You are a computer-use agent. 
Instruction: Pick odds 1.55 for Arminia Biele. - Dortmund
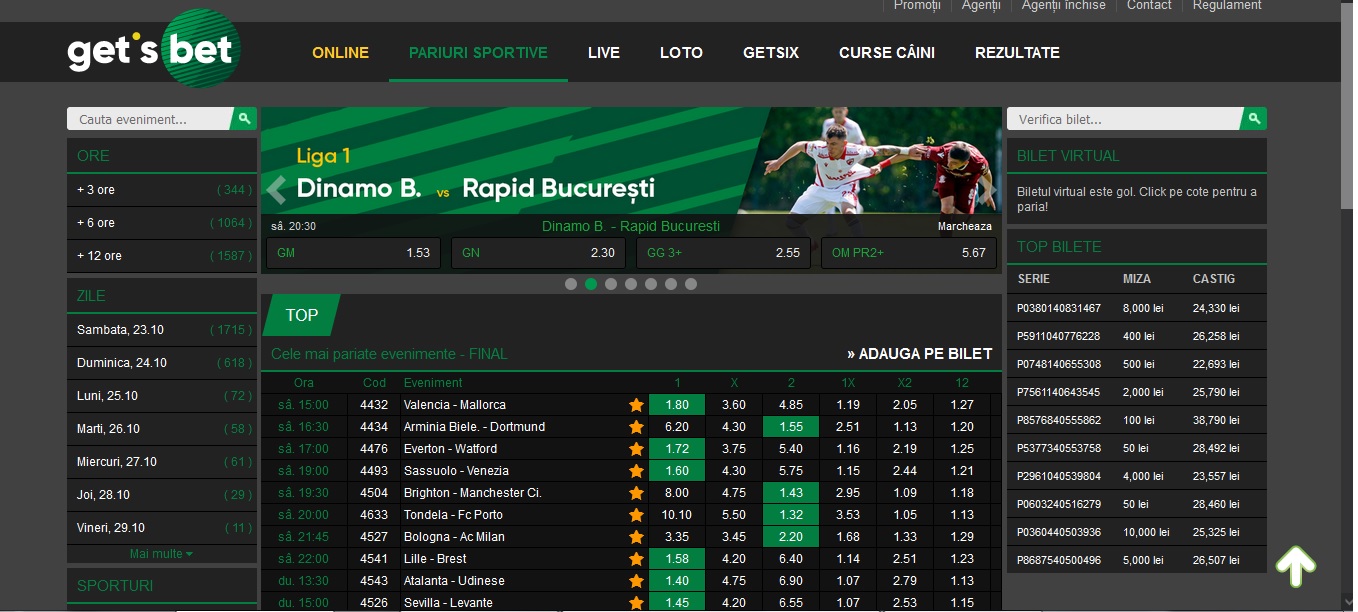pyautogui.click(x=791, y=427)
